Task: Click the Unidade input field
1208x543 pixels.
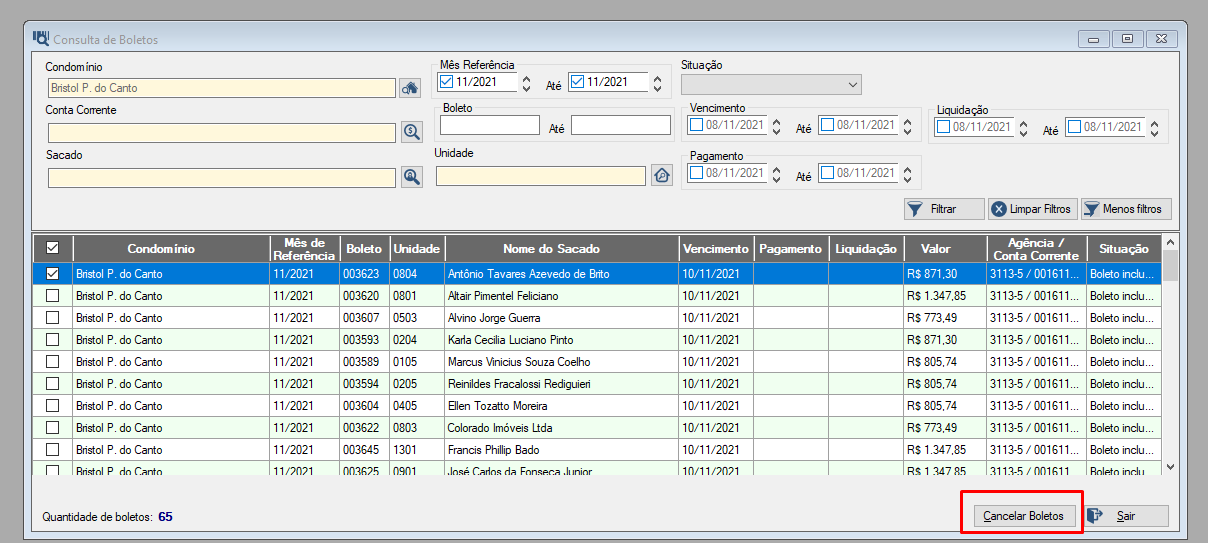Action: point(541,175)
